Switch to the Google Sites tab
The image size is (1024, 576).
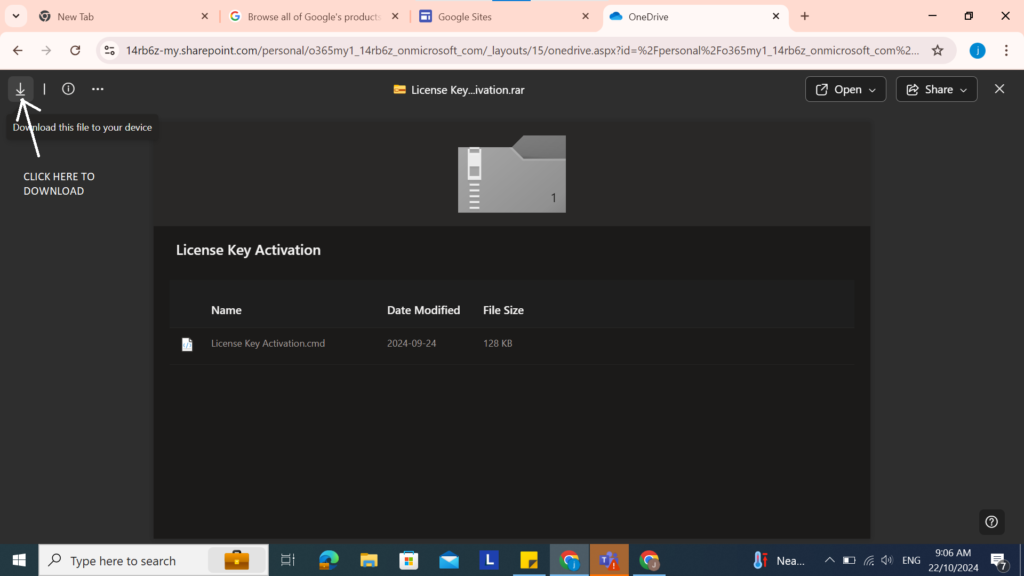[x=503, y=17]
